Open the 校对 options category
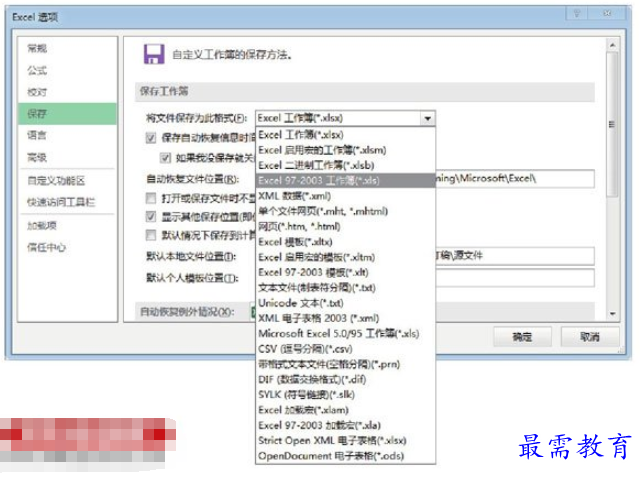640x478 pixels. click(67, 92)
